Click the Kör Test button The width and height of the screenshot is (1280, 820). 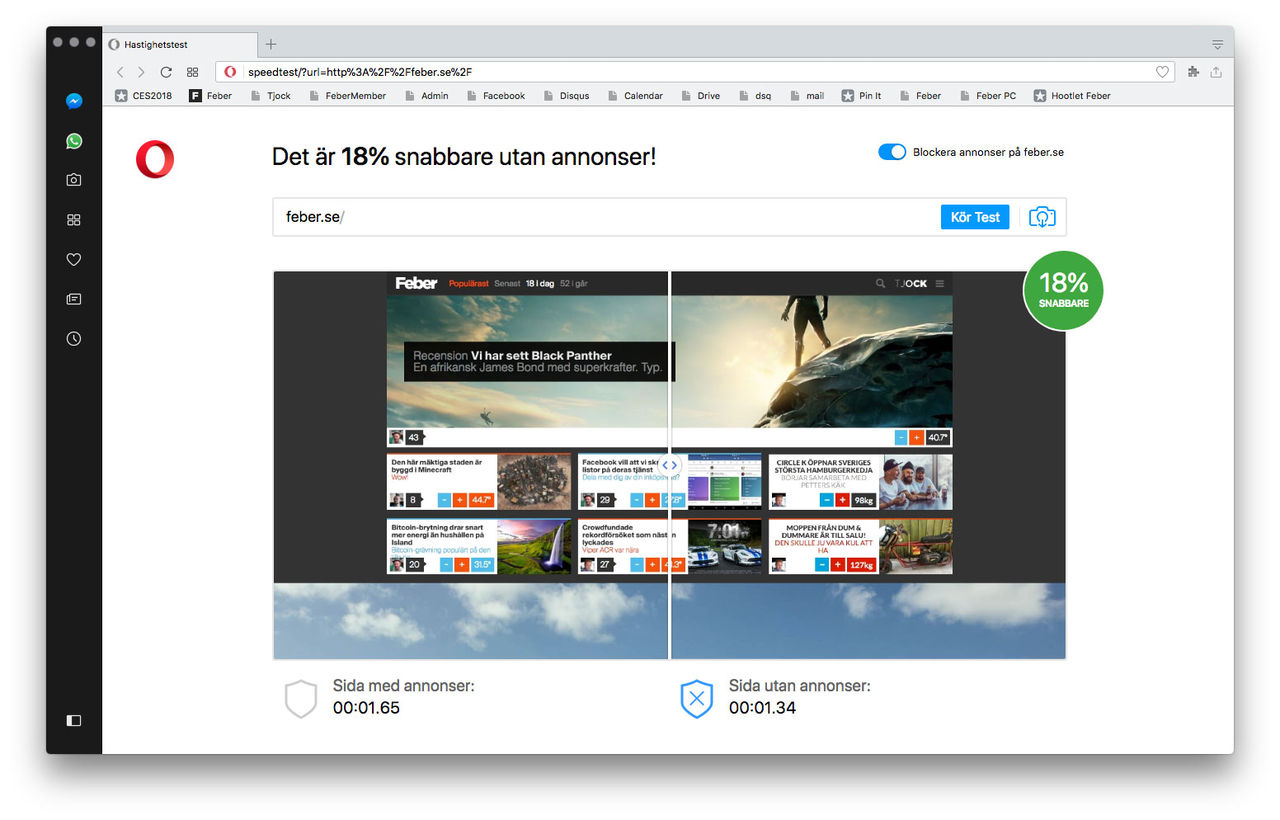(975, 217)
